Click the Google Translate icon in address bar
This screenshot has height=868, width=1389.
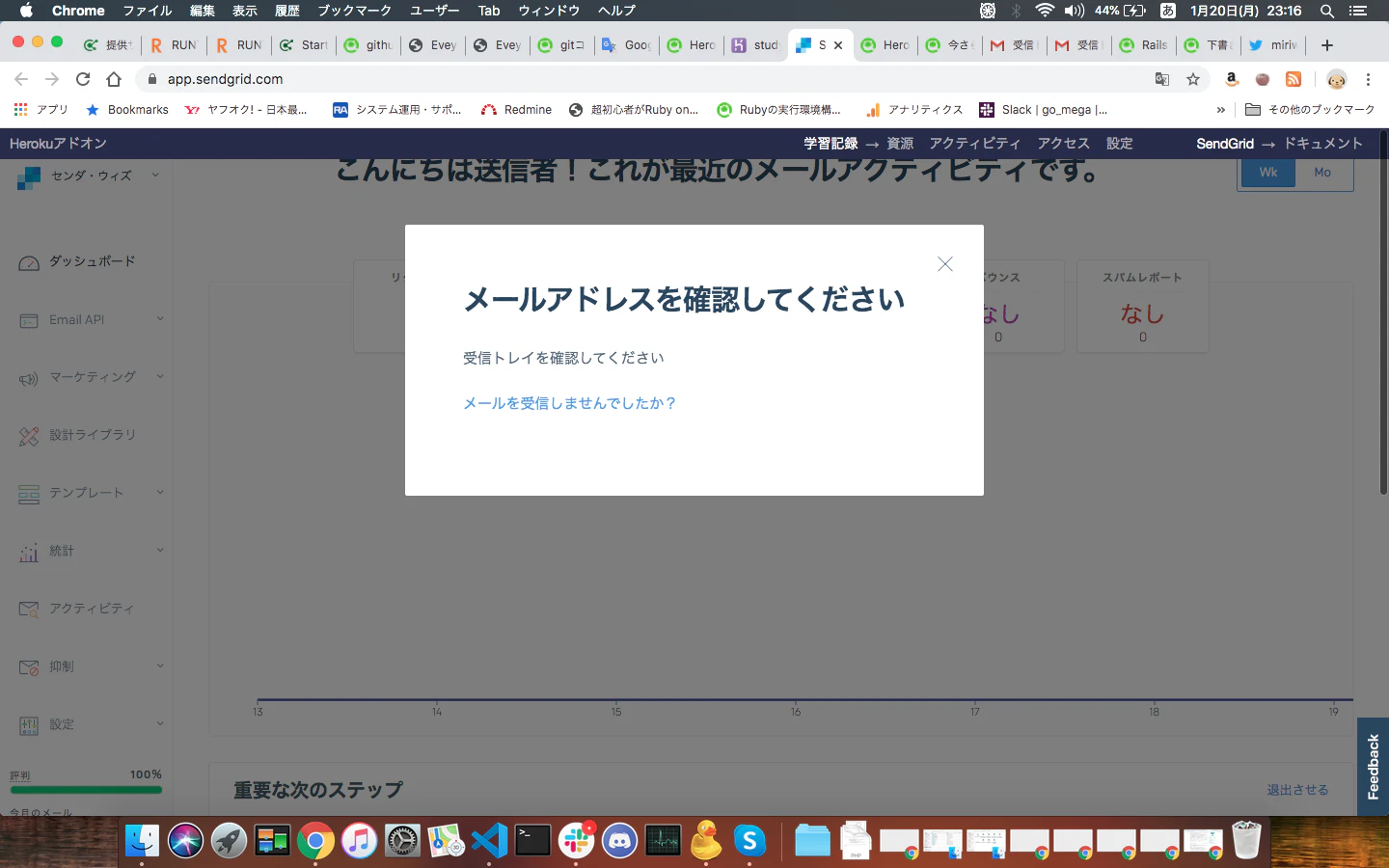1162,79
